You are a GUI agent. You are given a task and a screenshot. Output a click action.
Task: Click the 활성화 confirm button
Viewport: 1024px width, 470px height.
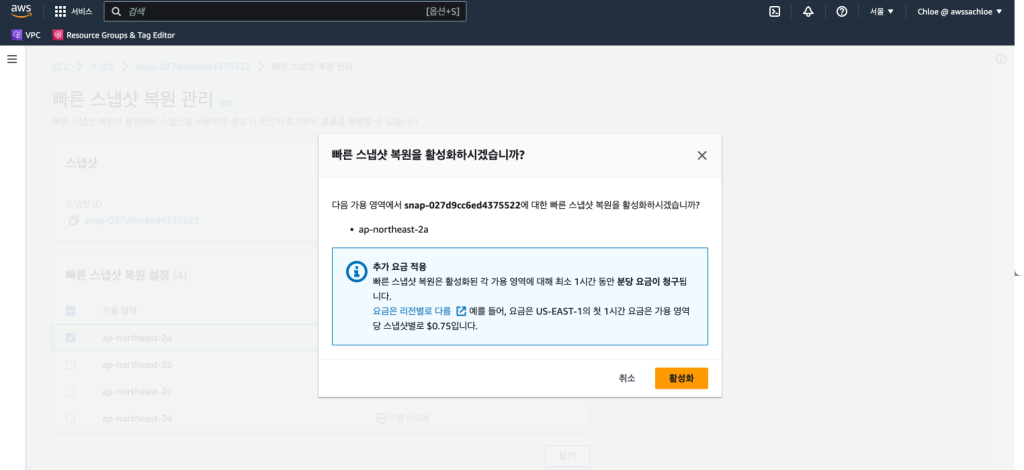point(681,378)
